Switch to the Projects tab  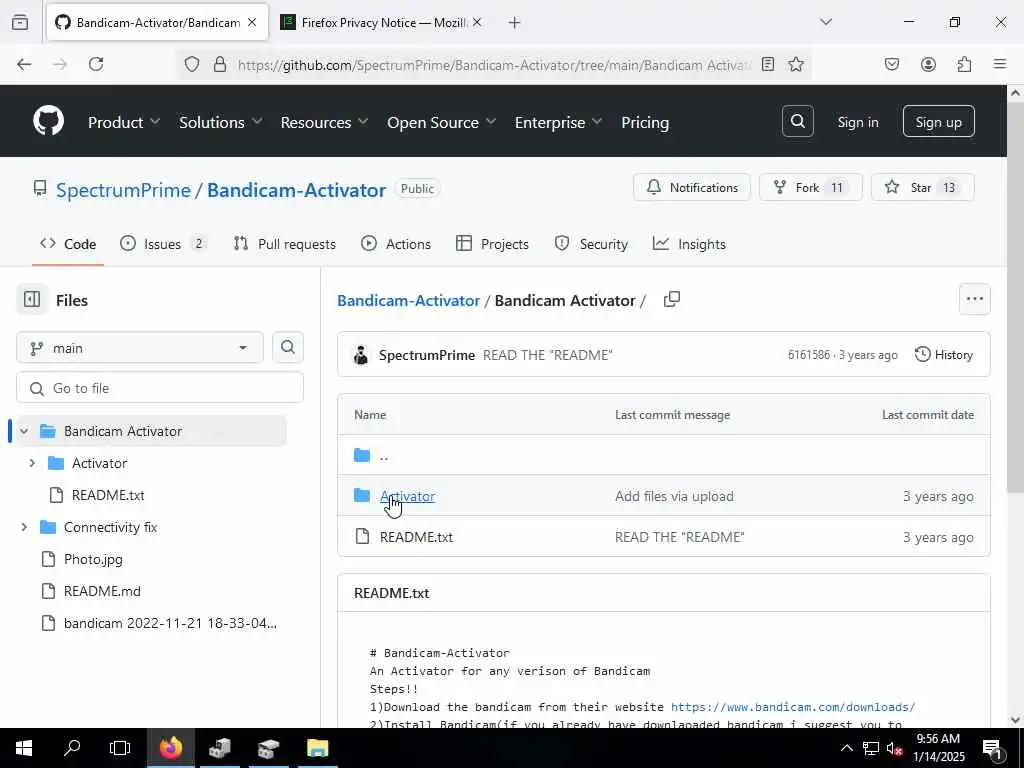point(492,244)
